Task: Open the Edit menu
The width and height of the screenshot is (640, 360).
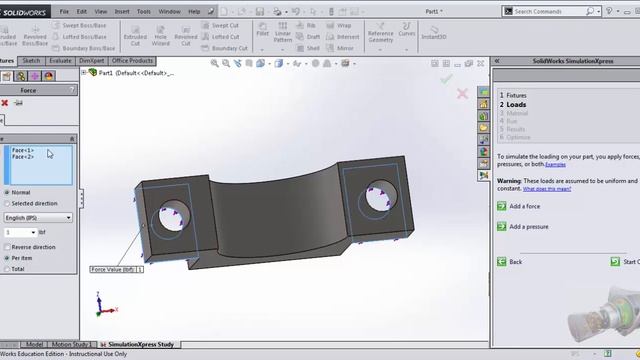Action: coord(82,11)
